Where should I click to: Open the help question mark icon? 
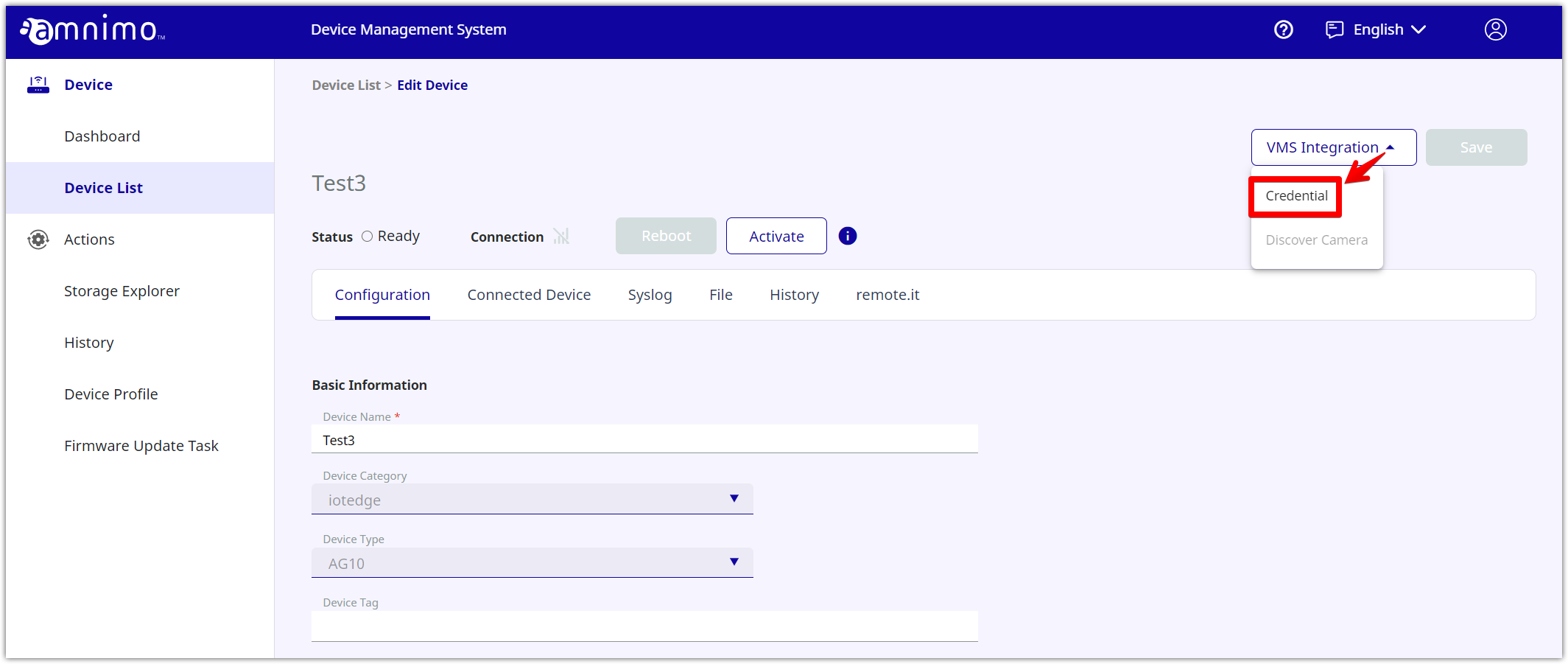pyautogui.click(x=1283, y=29)
